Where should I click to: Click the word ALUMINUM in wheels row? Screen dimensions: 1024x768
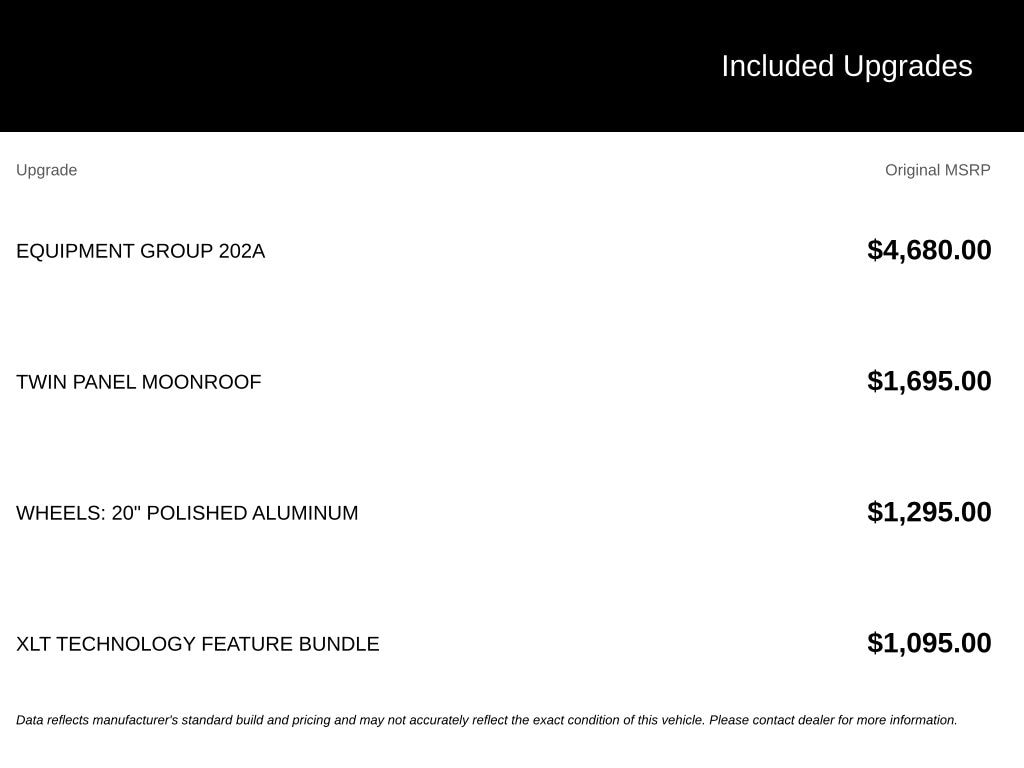305,513
